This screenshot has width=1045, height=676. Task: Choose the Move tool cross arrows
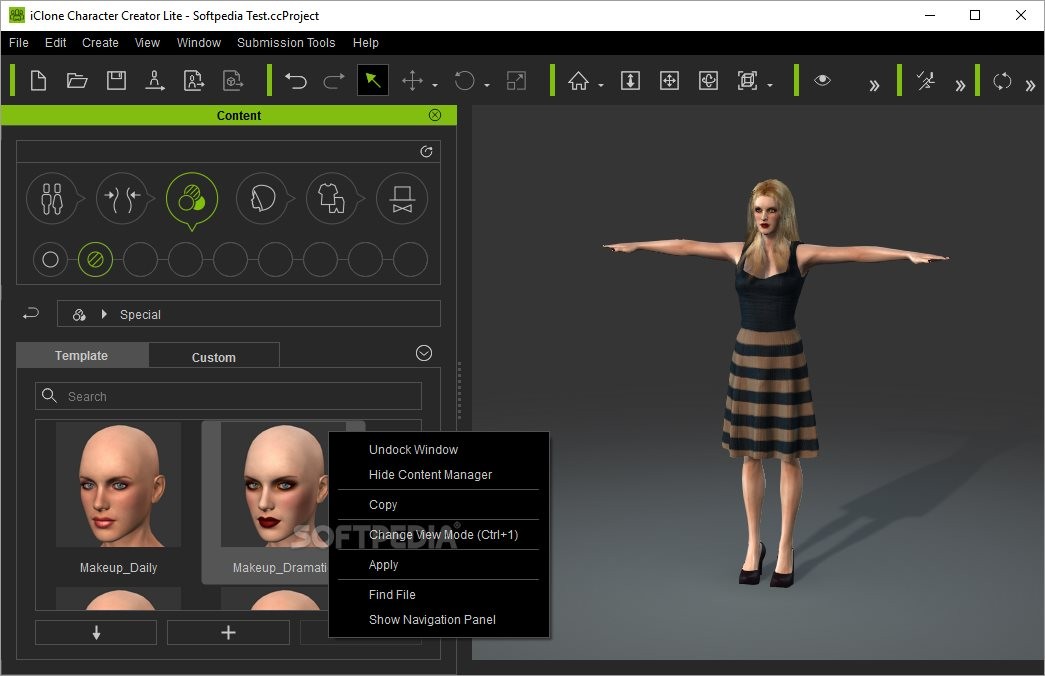pyautogui.click(x=413, y=81)
